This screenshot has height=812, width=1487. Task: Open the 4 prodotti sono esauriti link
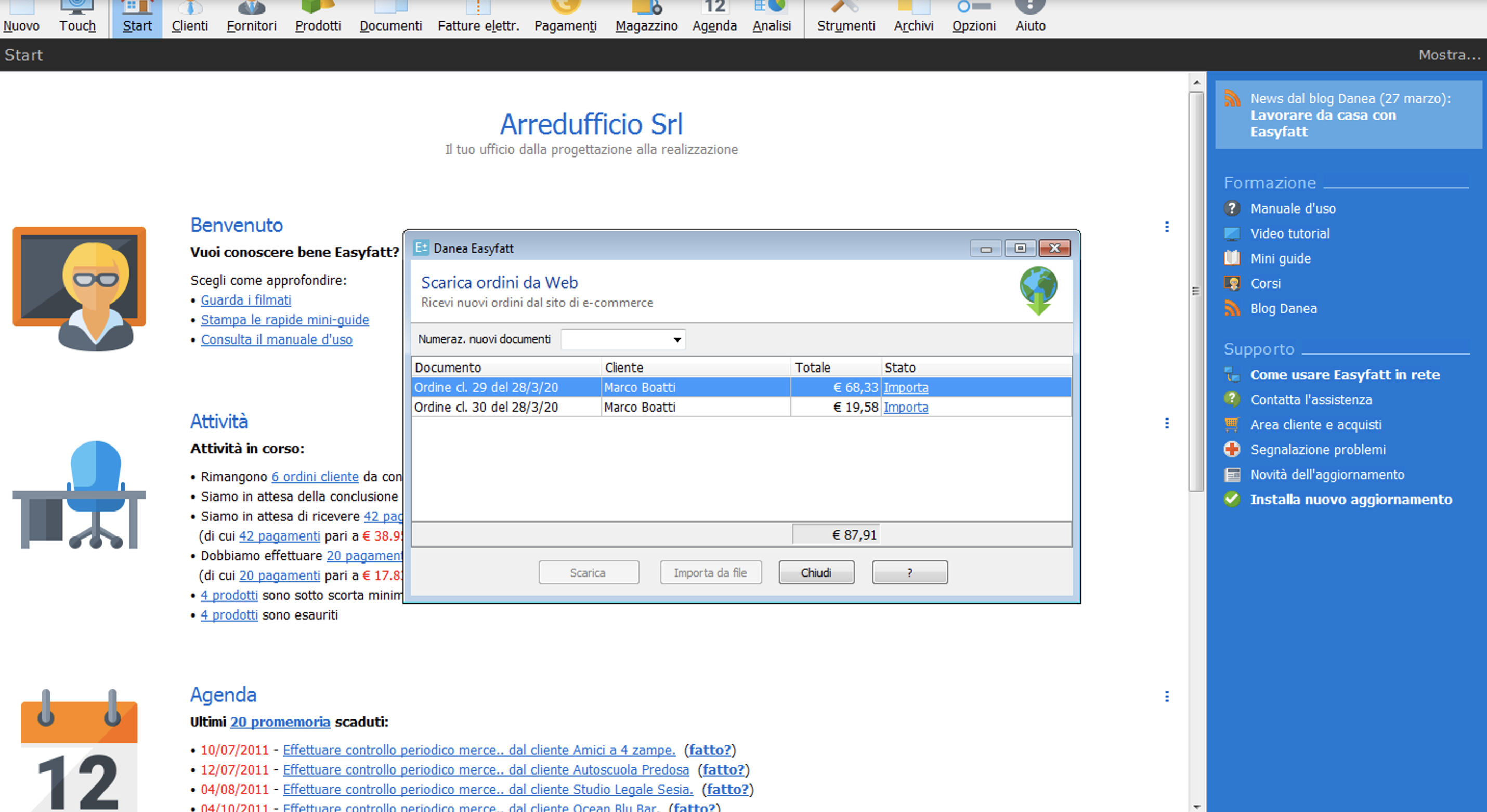click(x=229, y=614)
